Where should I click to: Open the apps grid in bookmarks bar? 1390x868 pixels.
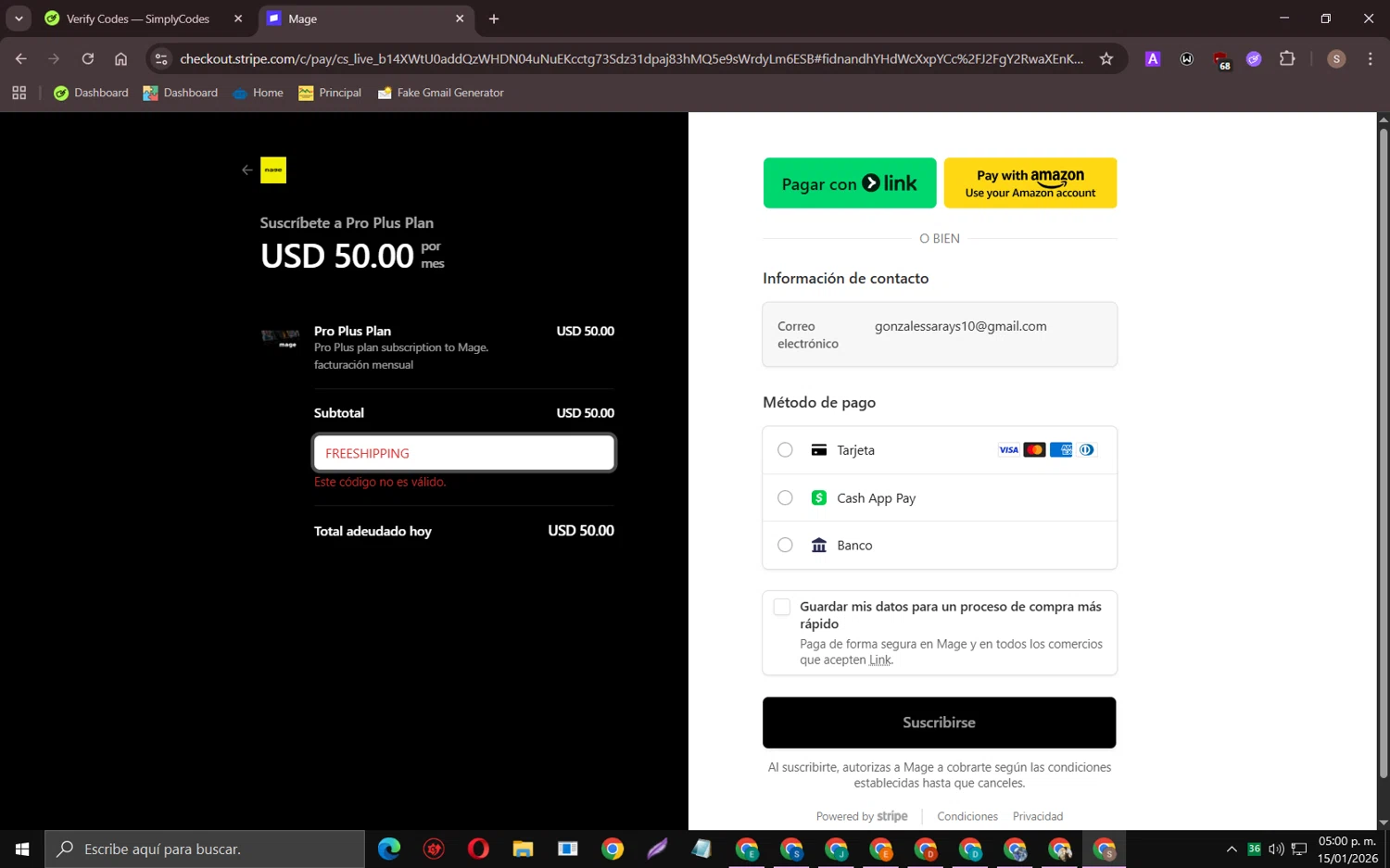(19, 93)
